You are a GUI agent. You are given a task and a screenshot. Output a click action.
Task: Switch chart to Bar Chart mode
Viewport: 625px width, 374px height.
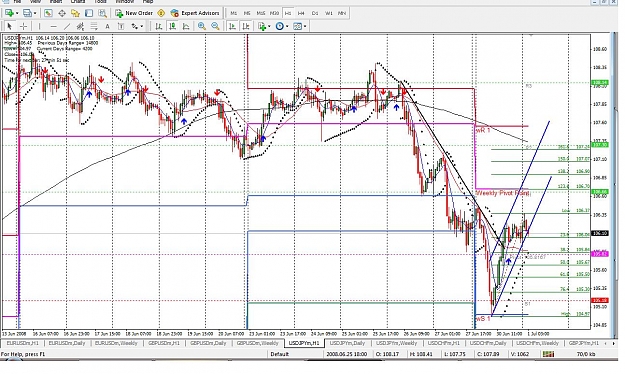click(159, 26)
